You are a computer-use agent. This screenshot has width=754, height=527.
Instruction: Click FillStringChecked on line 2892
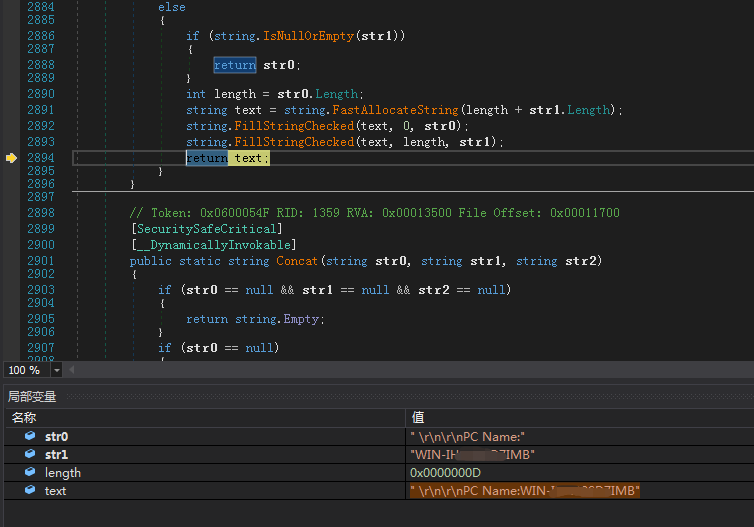click(294, 126)
